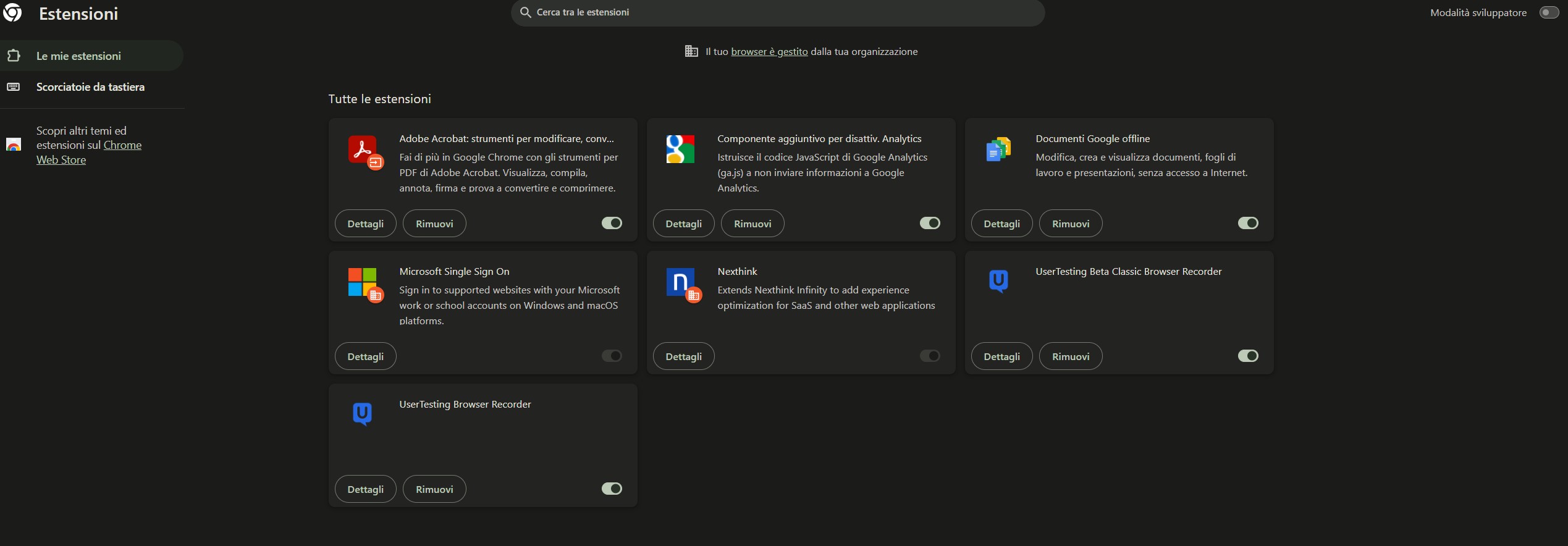
Task: Click the organization building icon
Action: 691,51
